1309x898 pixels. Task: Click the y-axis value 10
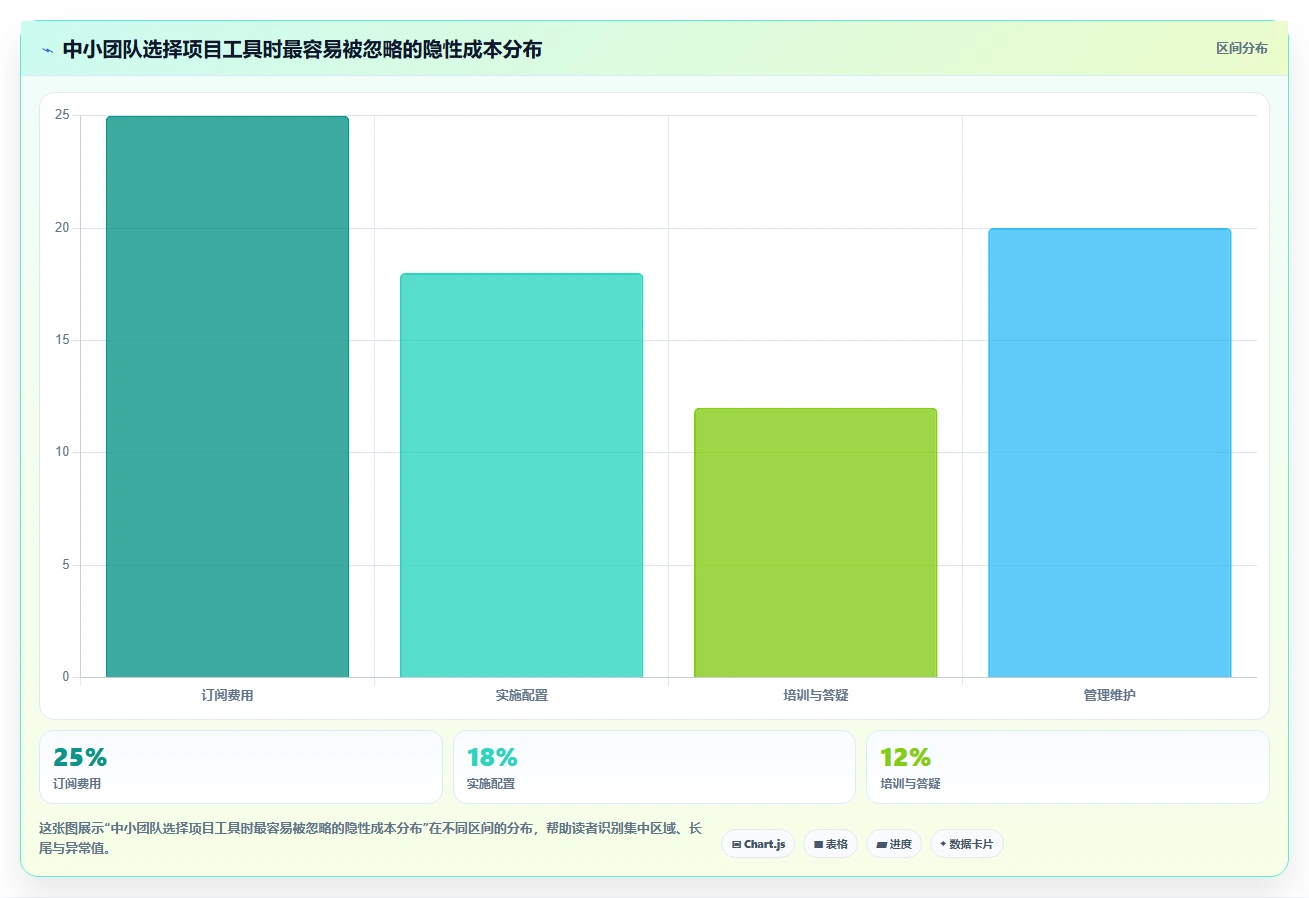(62, 452)
